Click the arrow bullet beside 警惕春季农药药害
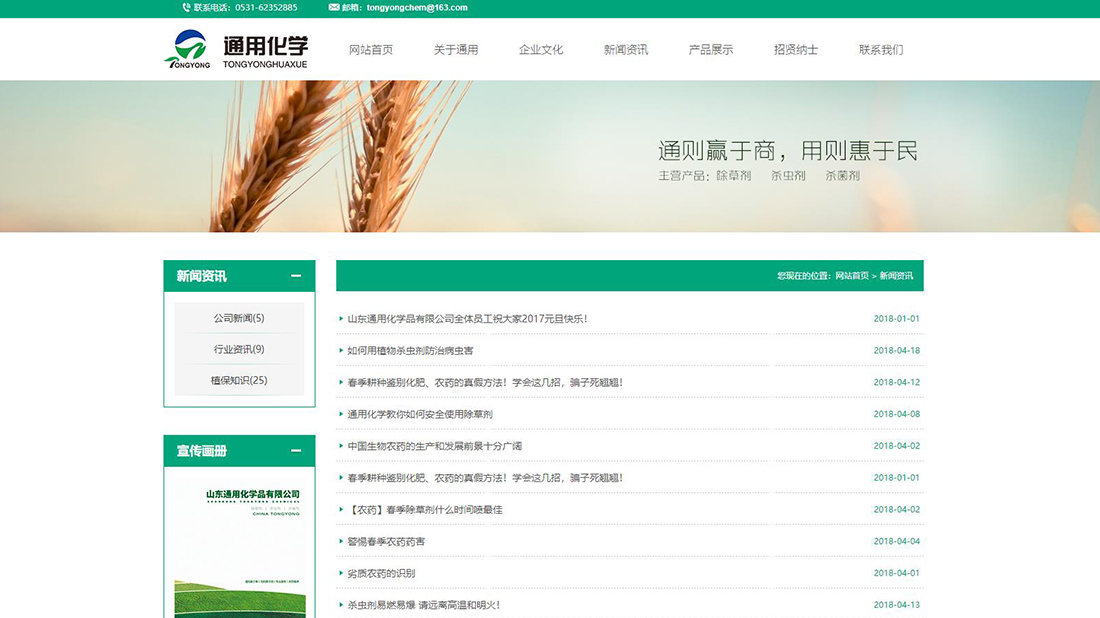Image resolution: width=1100 pixels, height=618 pixels. coord(340,541)
